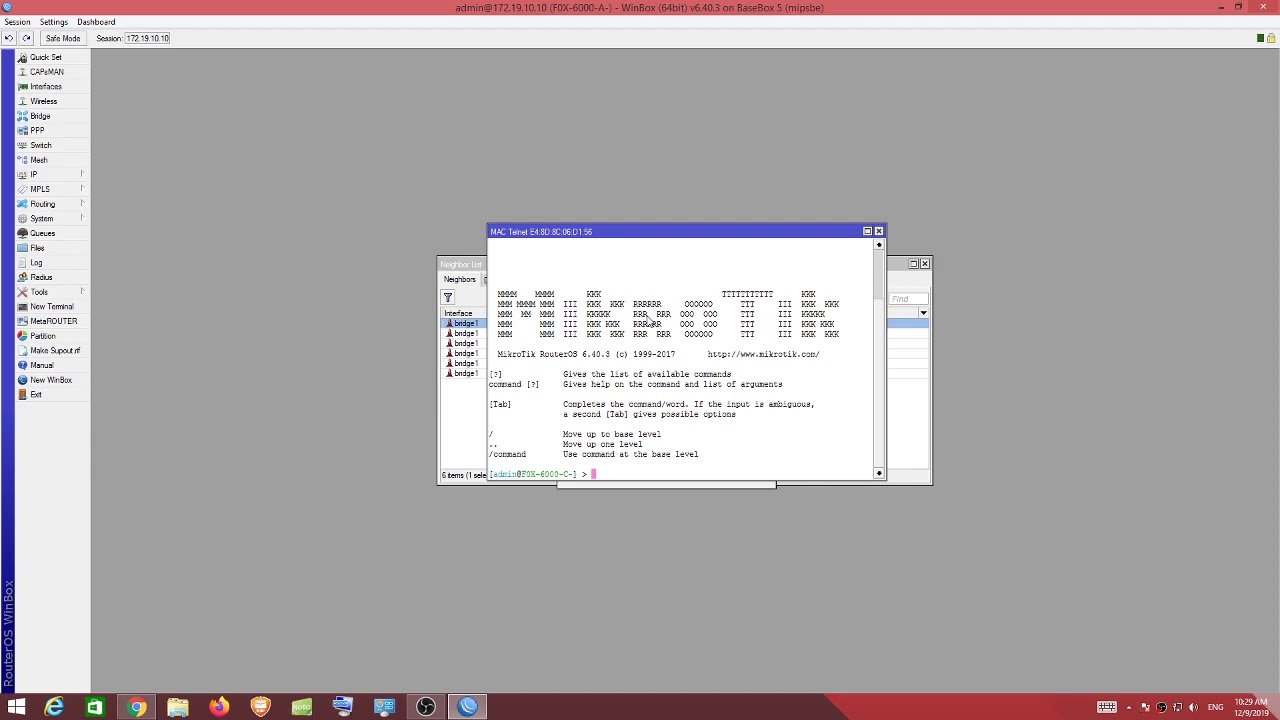Open the Wireless section
The width and height of the screenshot is (1280, 720).
[43, 101]
